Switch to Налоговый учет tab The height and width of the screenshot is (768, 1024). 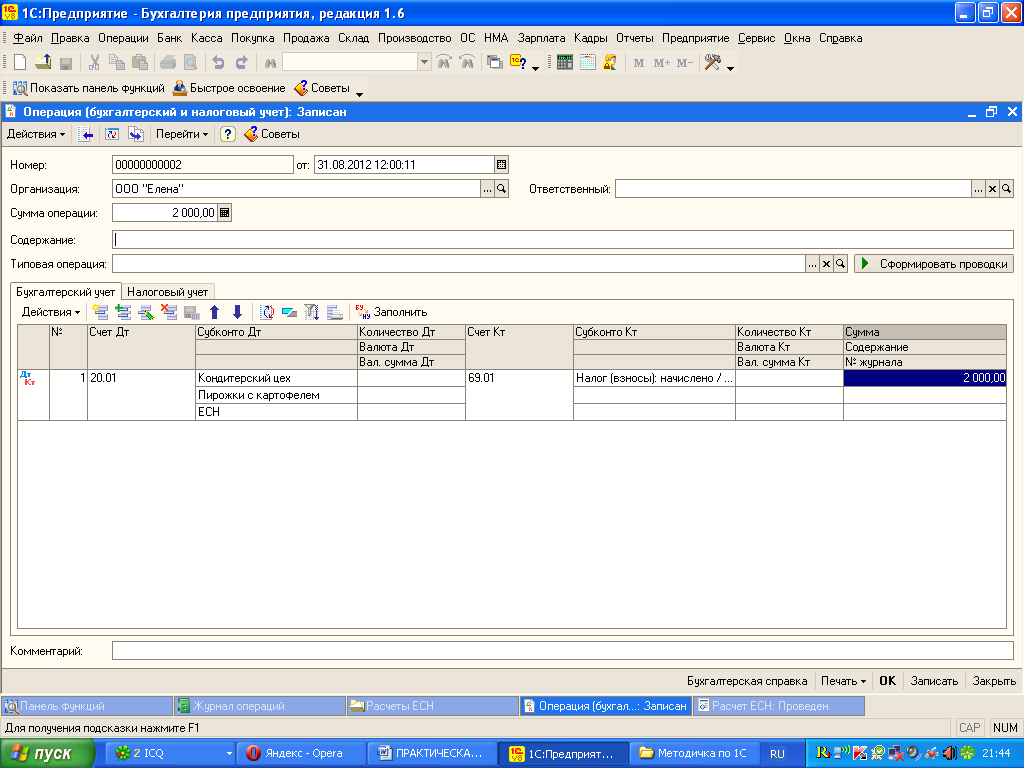[x=168, y=292]
